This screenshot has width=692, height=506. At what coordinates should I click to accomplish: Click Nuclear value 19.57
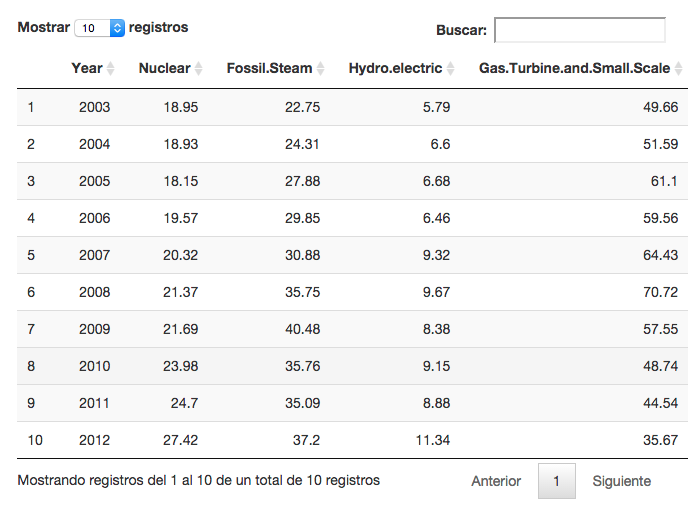pyautogui.click(x=181, y=218)
